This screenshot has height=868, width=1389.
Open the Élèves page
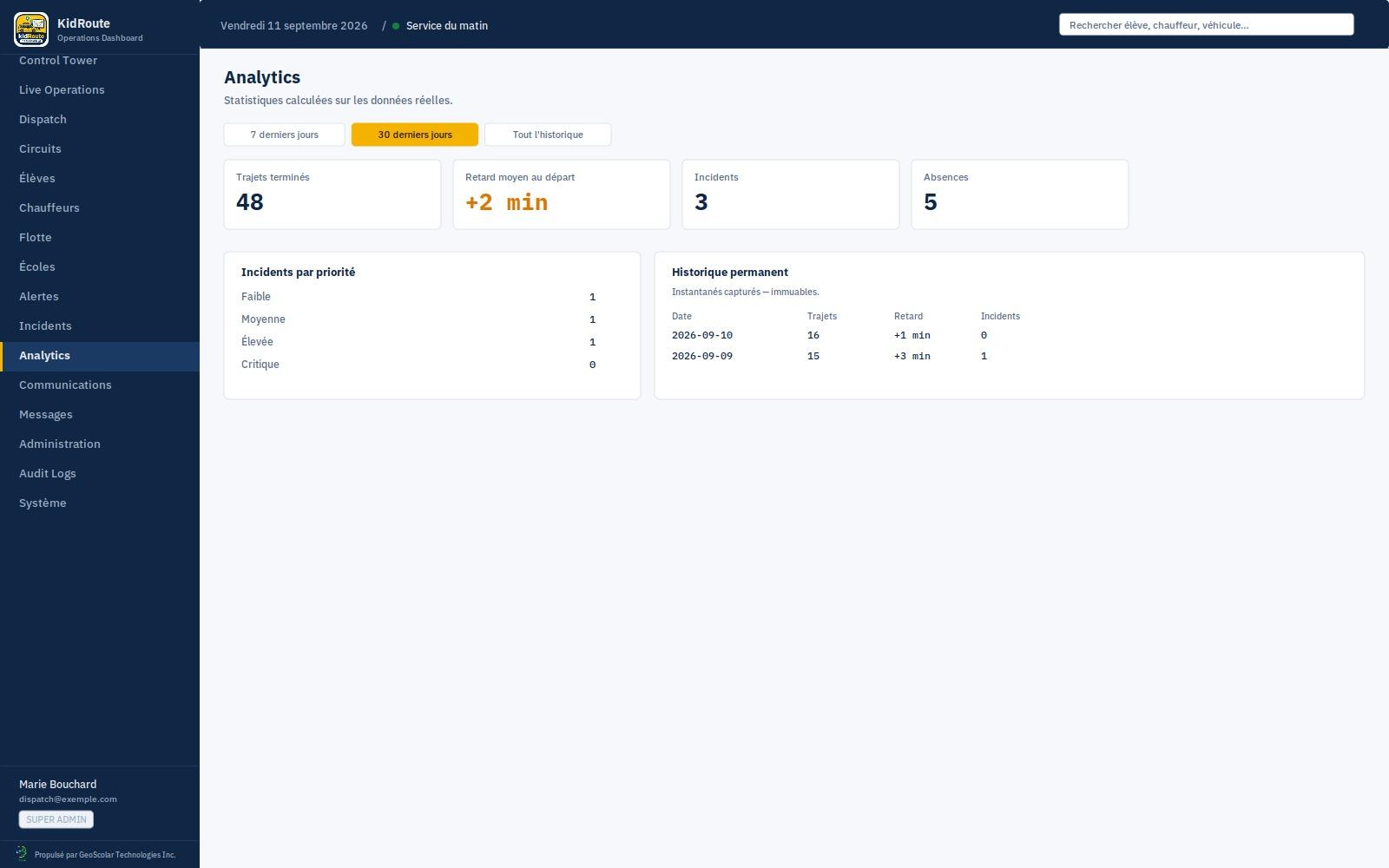coord(100,179)
